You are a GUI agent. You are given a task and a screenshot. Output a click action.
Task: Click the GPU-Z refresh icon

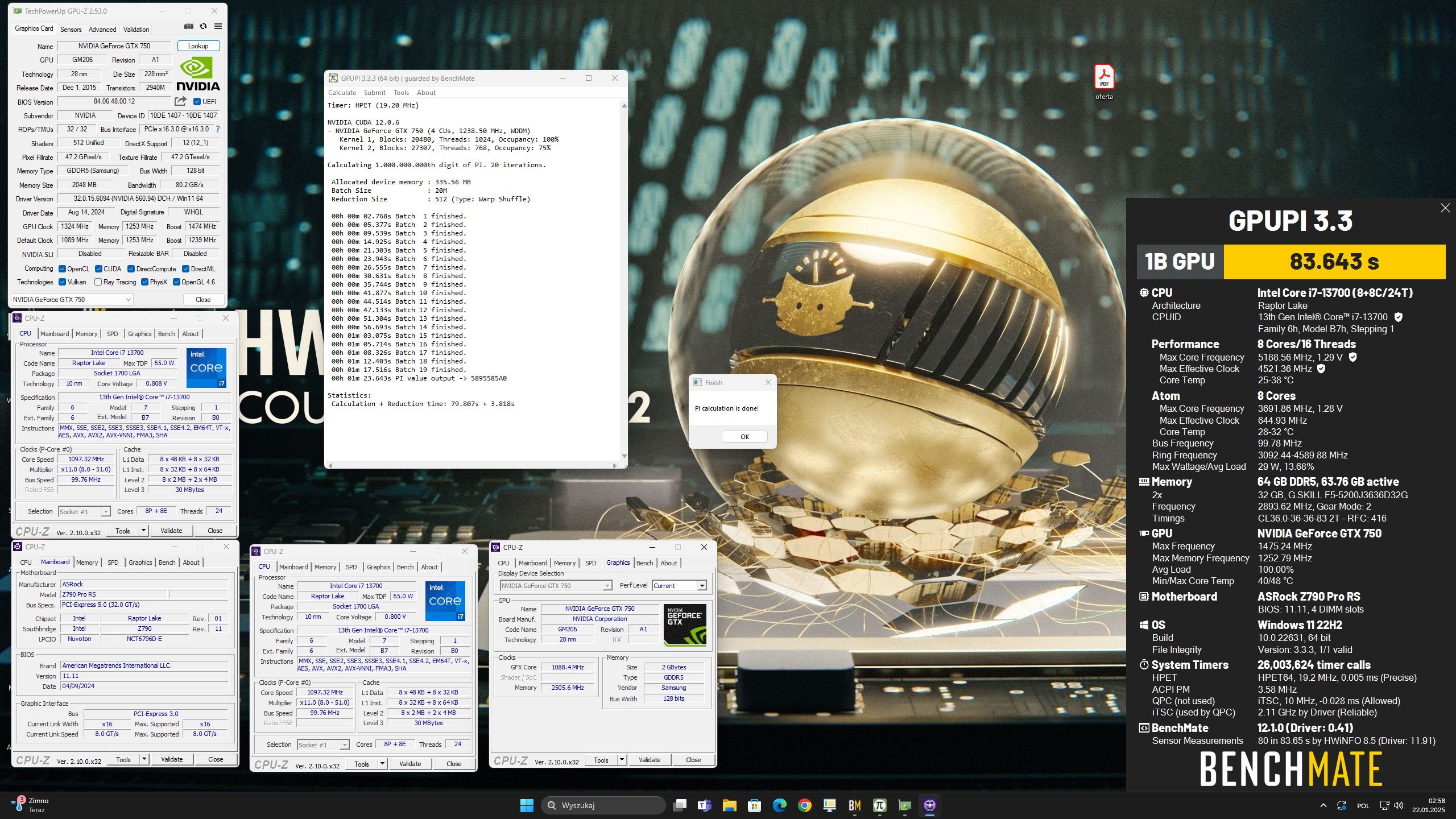203,26
